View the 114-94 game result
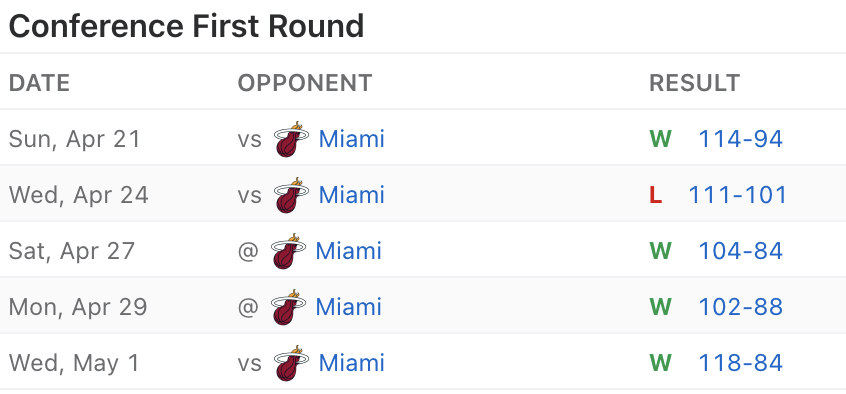The image size is (846, 394). click(x=740, y=139)
